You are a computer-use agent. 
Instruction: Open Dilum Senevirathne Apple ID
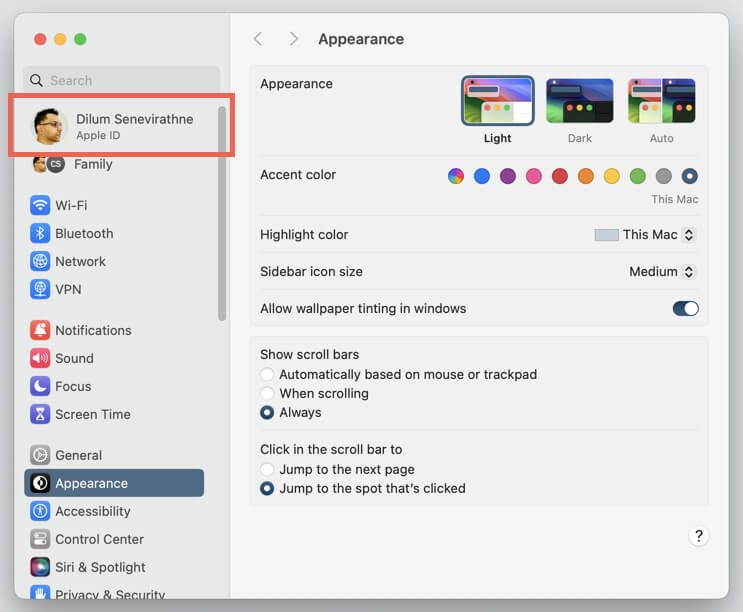[x=121, y=126]
